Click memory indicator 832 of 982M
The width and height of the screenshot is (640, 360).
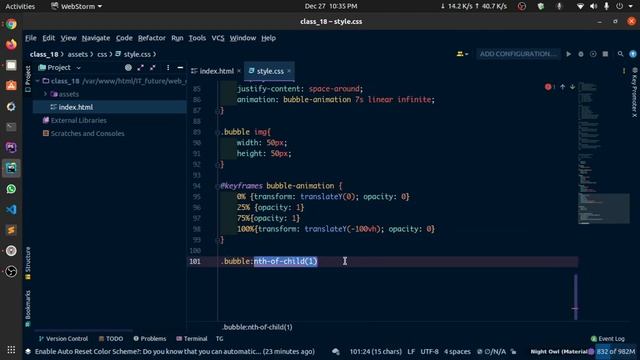pyautogui.click(x=616, y=351)
